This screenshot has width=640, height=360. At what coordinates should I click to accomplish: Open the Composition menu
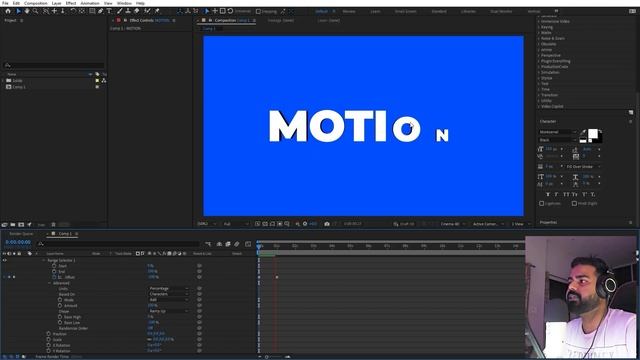point(36,3)
